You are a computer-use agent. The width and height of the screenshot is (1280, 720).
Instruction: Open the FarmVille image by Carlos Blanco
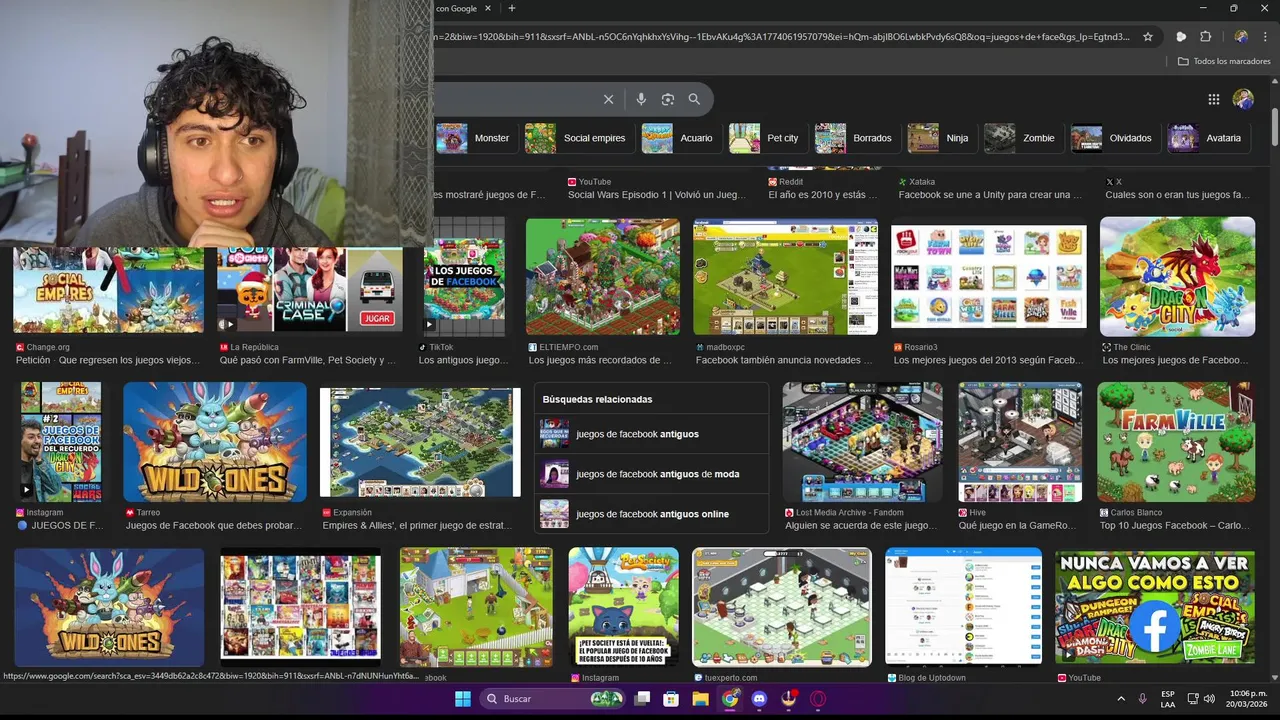(1176, 442)
